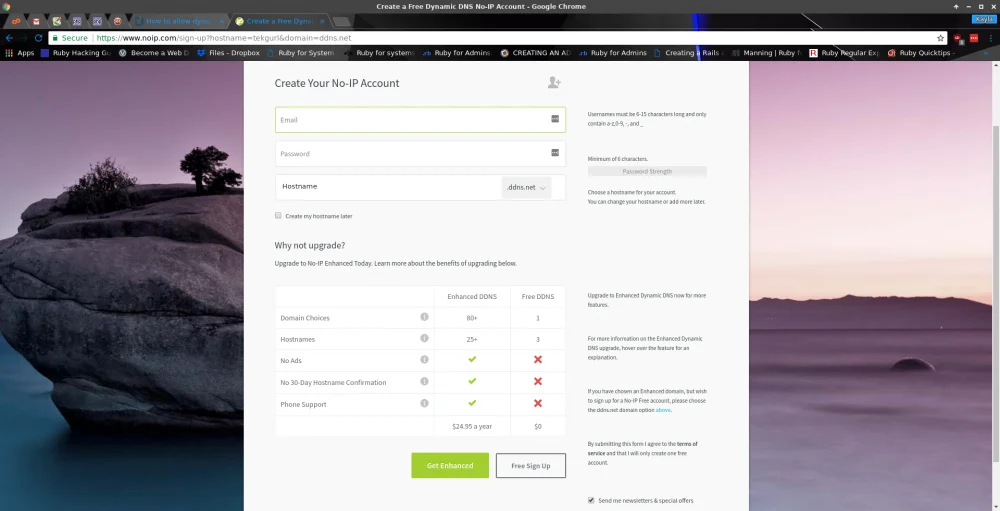1000x511 pixels.
Task: Click the Password Strength meter bar
Action: click(647, 172)
